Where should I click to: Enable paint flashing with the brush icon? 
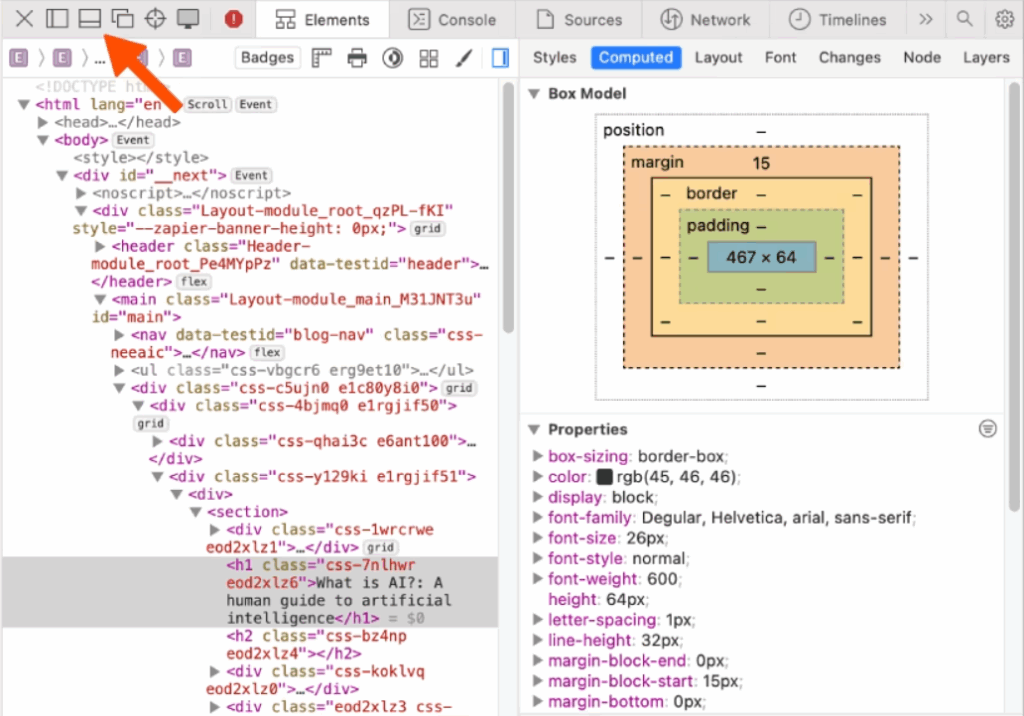pyautogui.click(x=464, y=58)
